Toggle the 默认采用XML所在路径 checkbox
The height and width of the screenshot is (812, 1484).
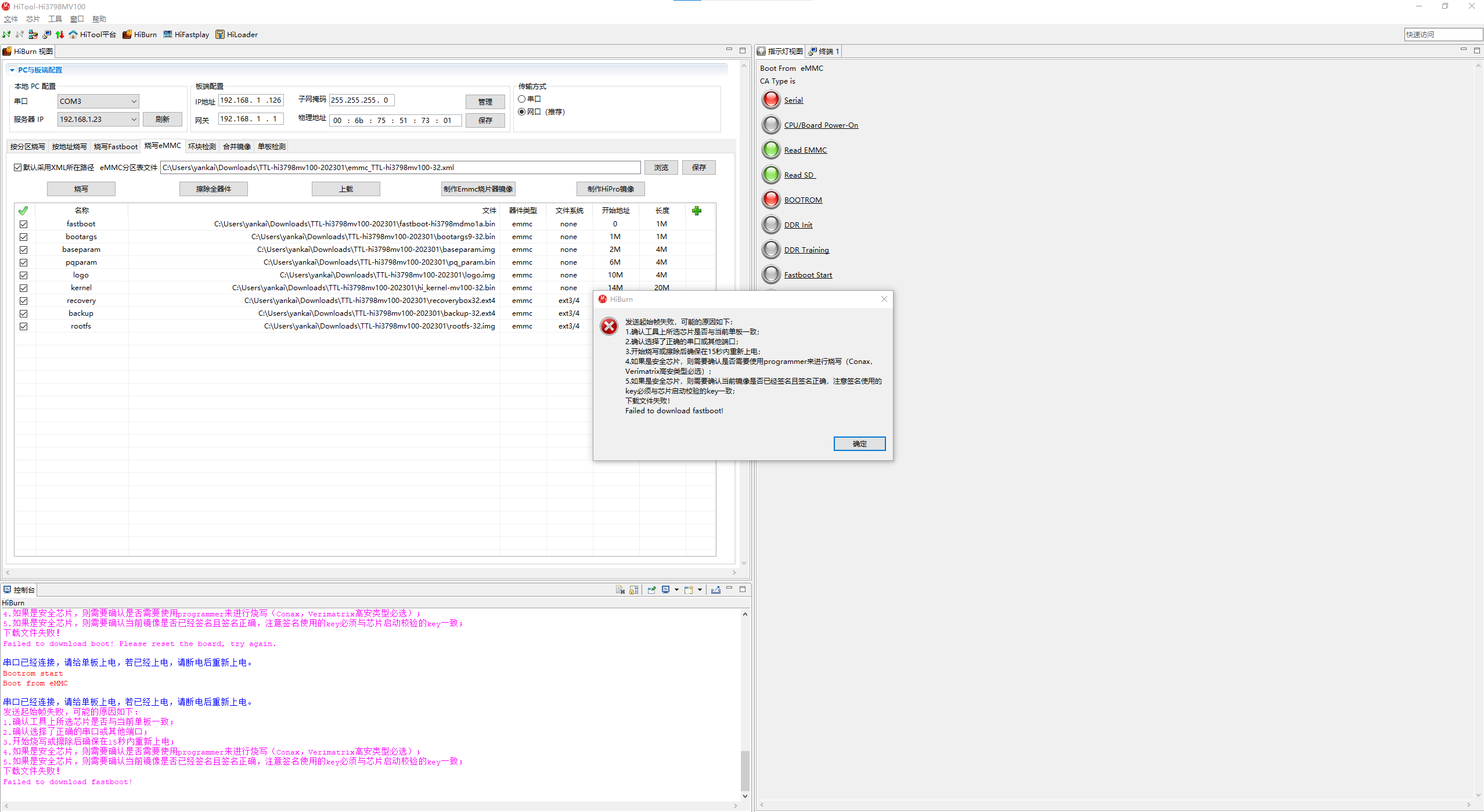click(x=17, y=168)
